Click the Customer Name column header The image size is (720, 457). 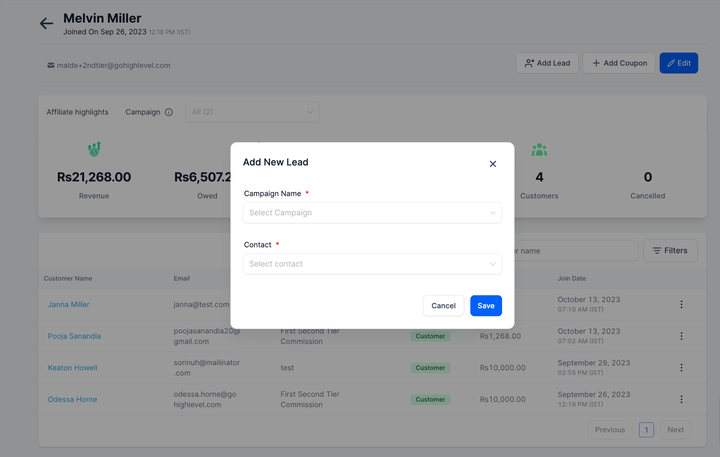[68, 278]
